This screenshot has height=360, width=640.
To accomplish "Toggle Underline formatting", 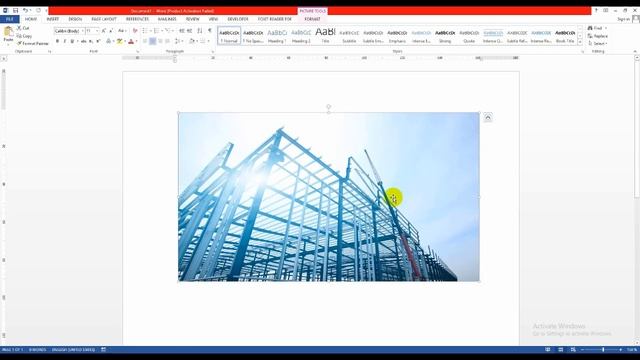I will (72, 41).
